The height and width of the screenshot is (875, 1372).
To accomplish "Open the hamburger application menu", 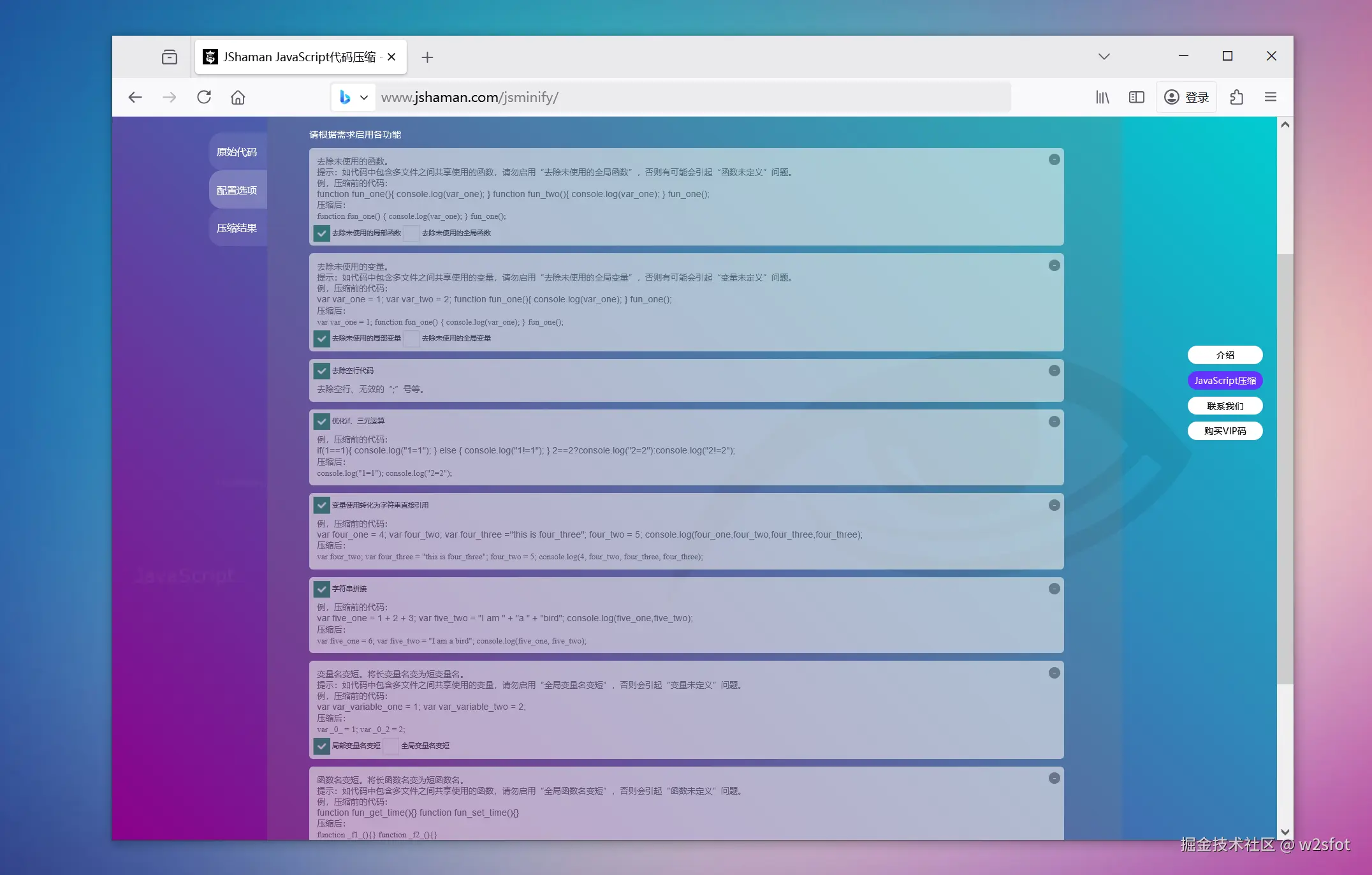I will pos(1270,97).
